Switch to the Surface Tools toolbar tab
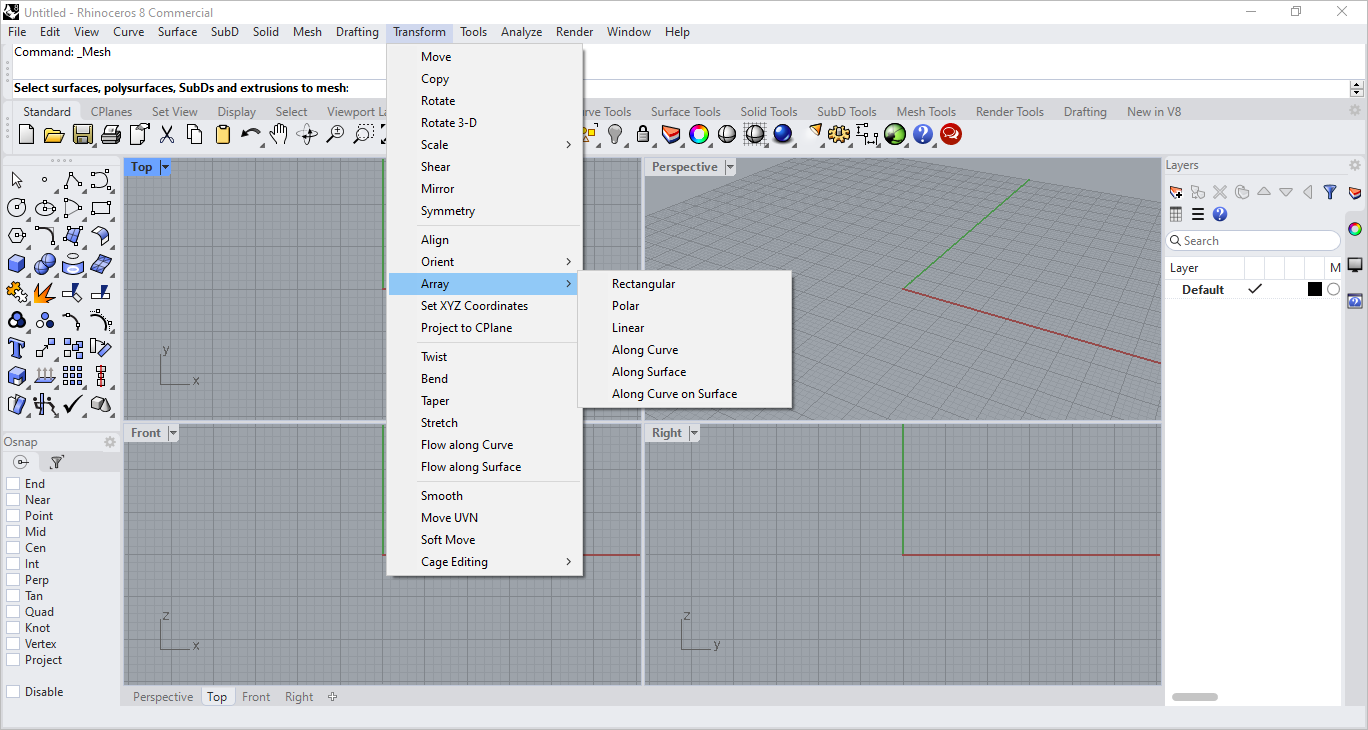This screenshot has width=1368, height=730. (685, 112)
